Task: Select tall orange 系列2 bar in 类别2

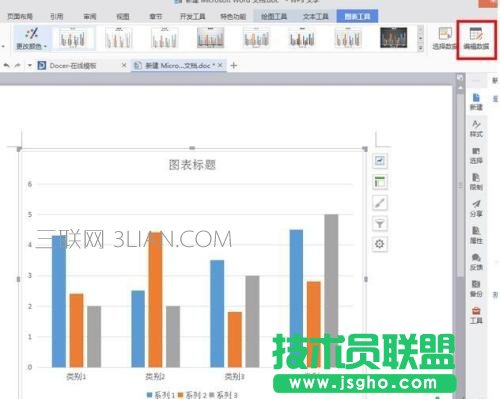Action: point(155,300)
